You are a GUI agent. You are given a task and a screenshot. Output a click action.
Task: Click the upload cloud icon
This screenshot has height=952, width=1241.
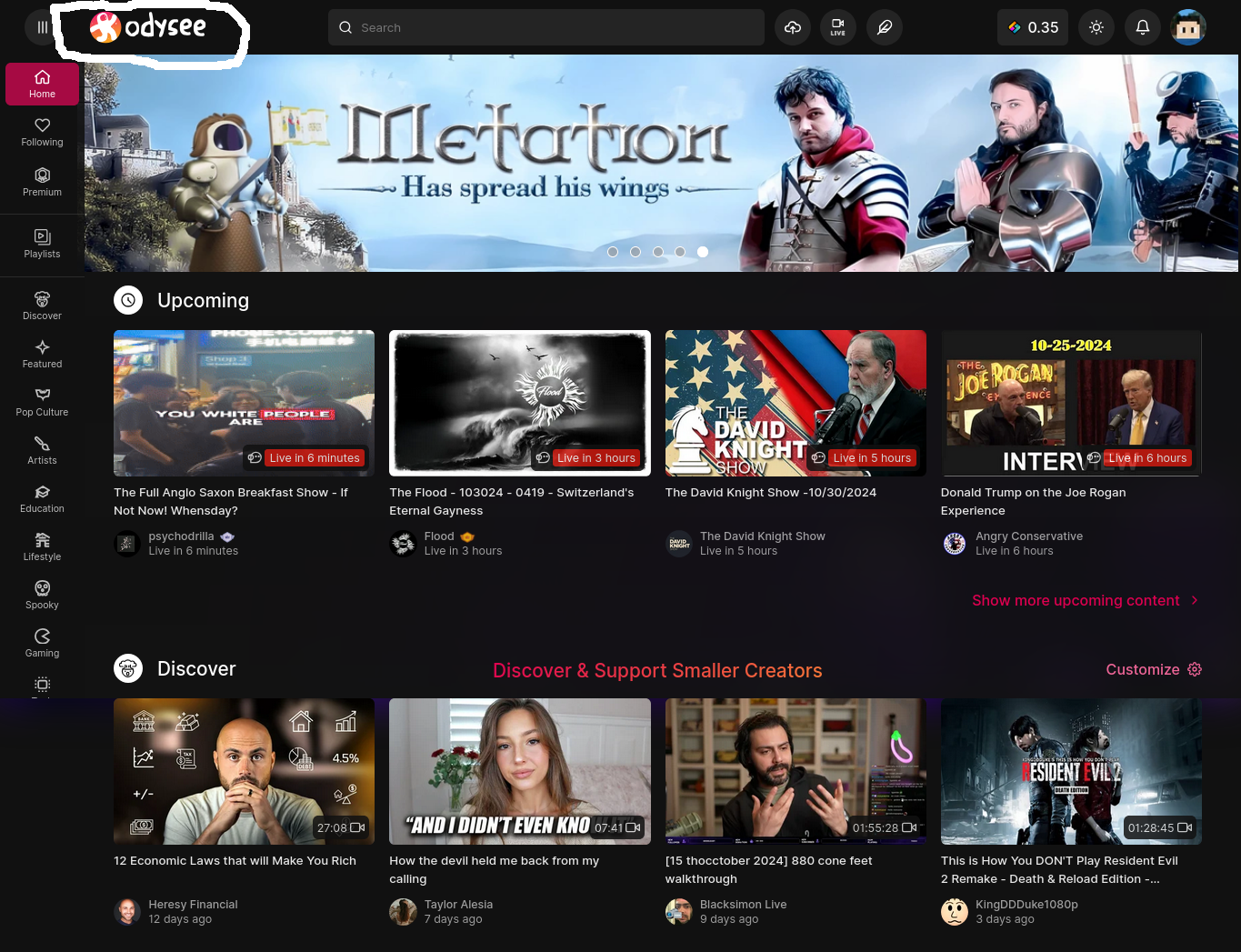point(793,27)
